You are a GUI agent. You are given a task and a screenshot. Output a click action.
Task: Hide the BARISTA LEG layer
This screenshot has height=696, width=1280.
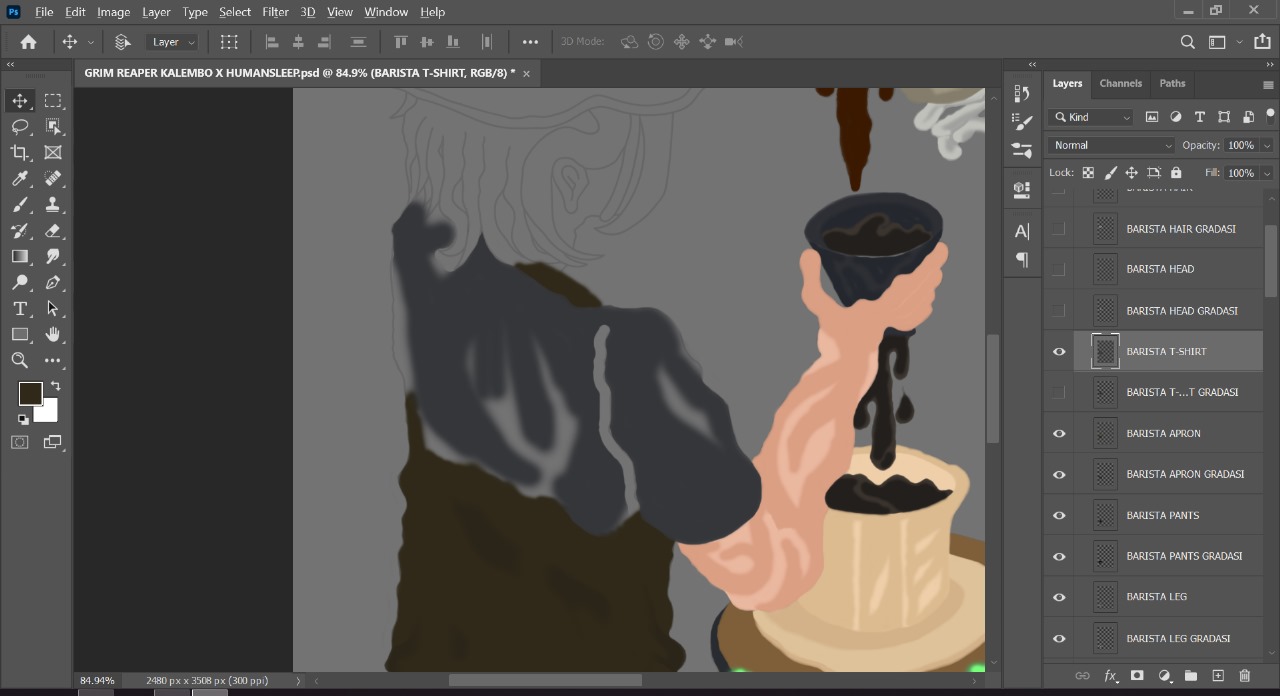point(1059,597)
